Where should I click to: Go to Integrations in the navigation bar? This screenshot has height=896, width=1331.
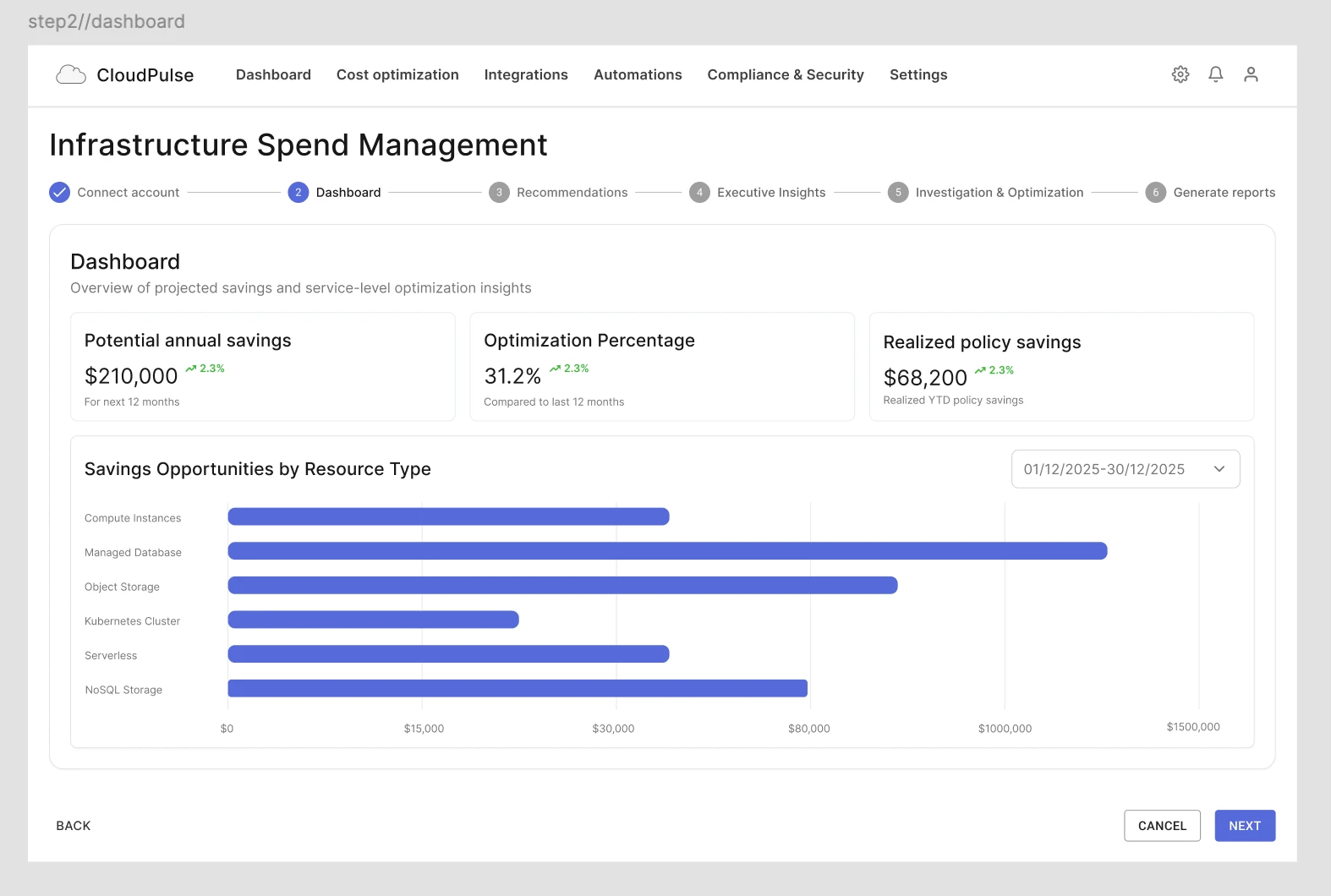[x=526, y=74]
